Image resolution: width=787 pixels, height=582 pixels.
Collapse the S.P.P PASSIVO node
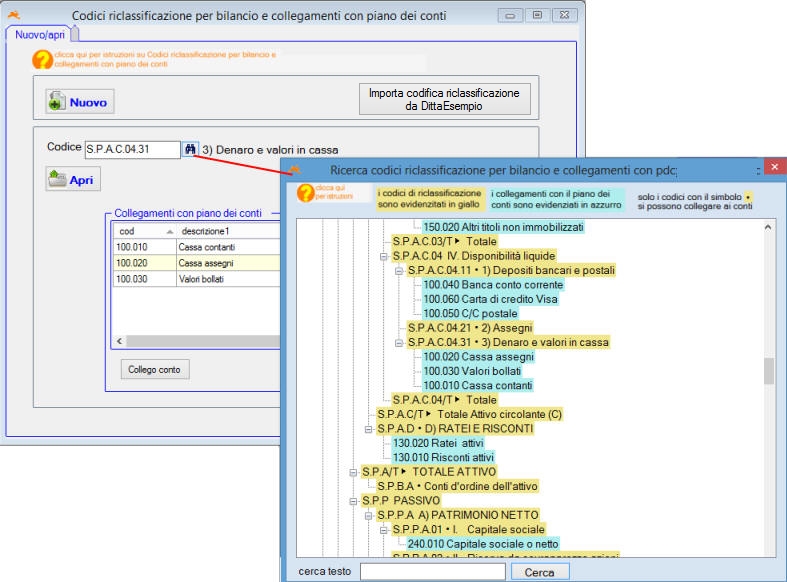tap(353, 501)
